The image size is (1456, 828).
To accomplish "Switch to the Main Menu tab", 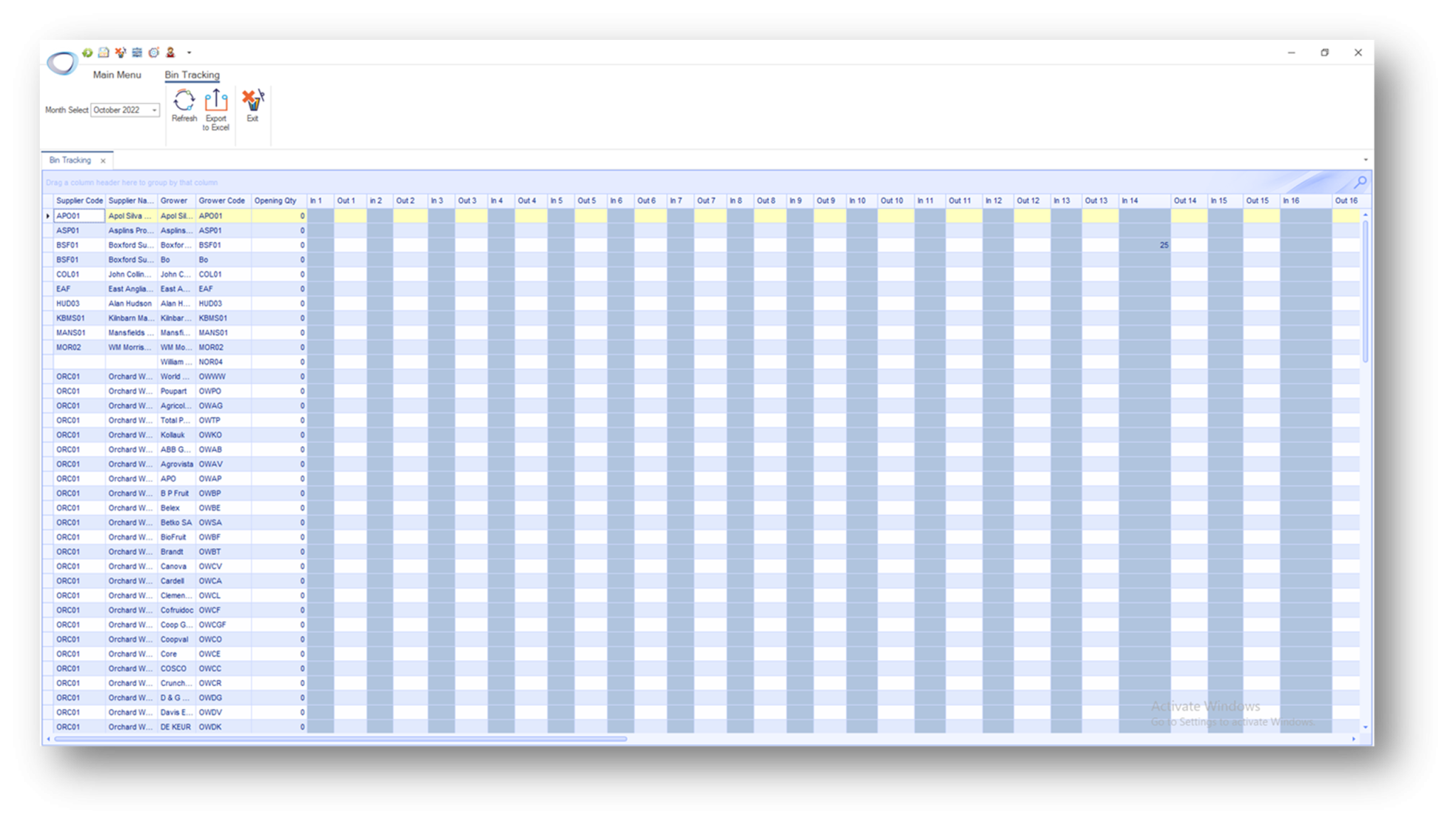I will point(117,75).
